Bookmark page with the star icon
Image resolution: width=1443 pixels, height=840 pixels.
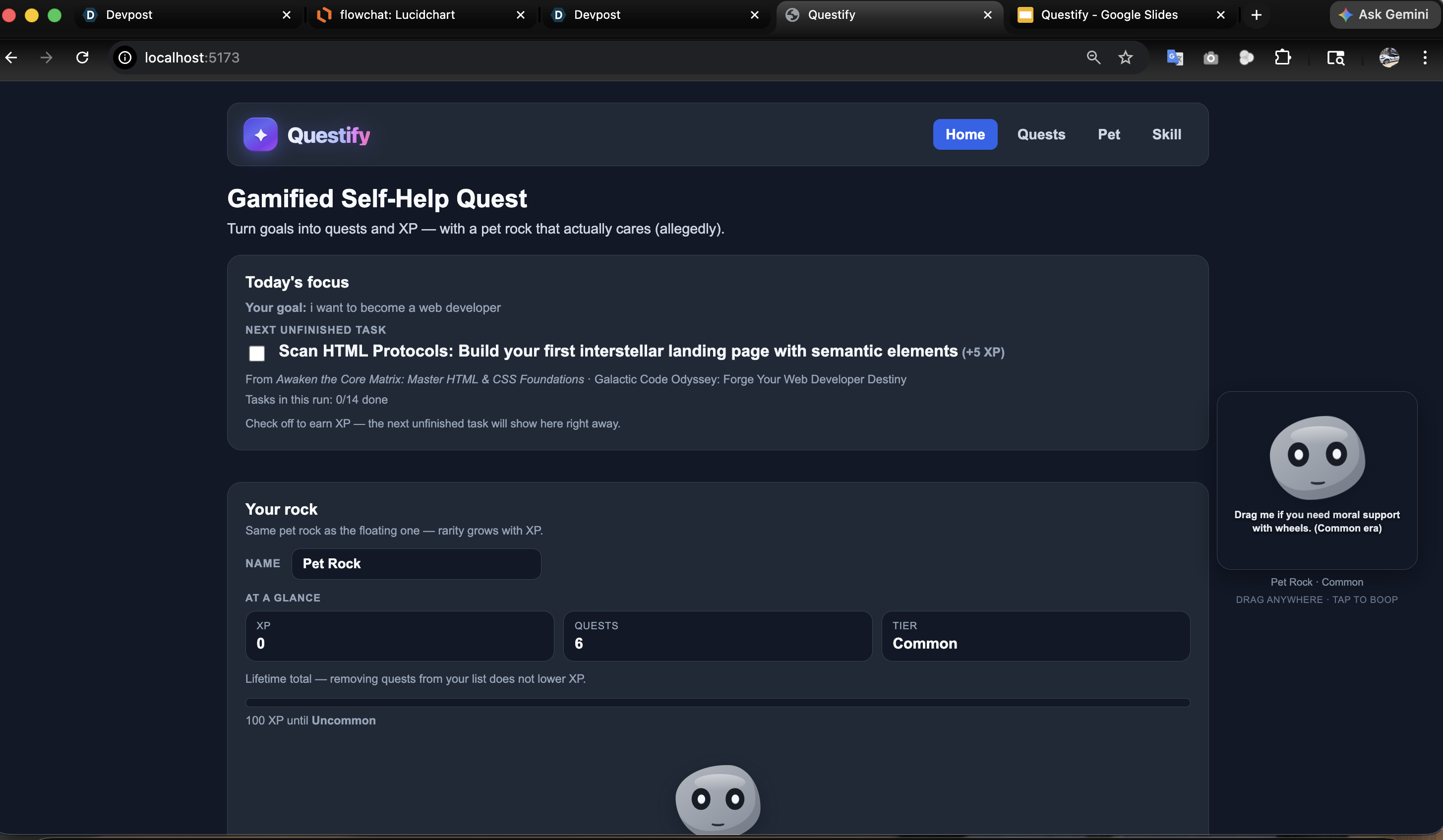point(1125,58)
